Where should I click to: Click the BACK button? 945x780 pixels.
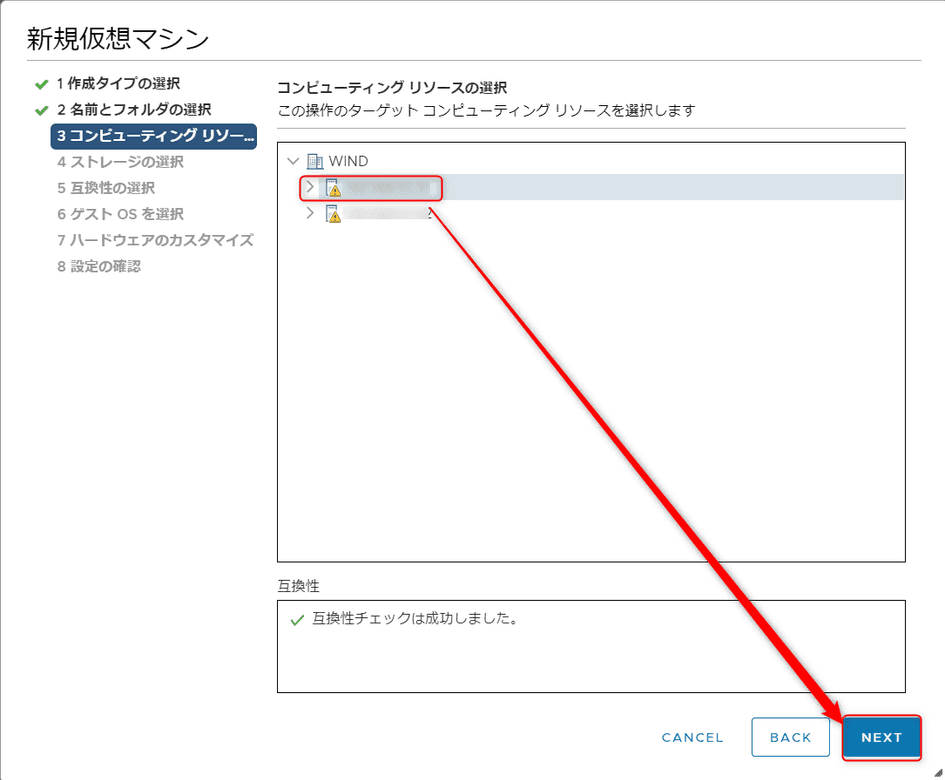[x=790, y=737]
